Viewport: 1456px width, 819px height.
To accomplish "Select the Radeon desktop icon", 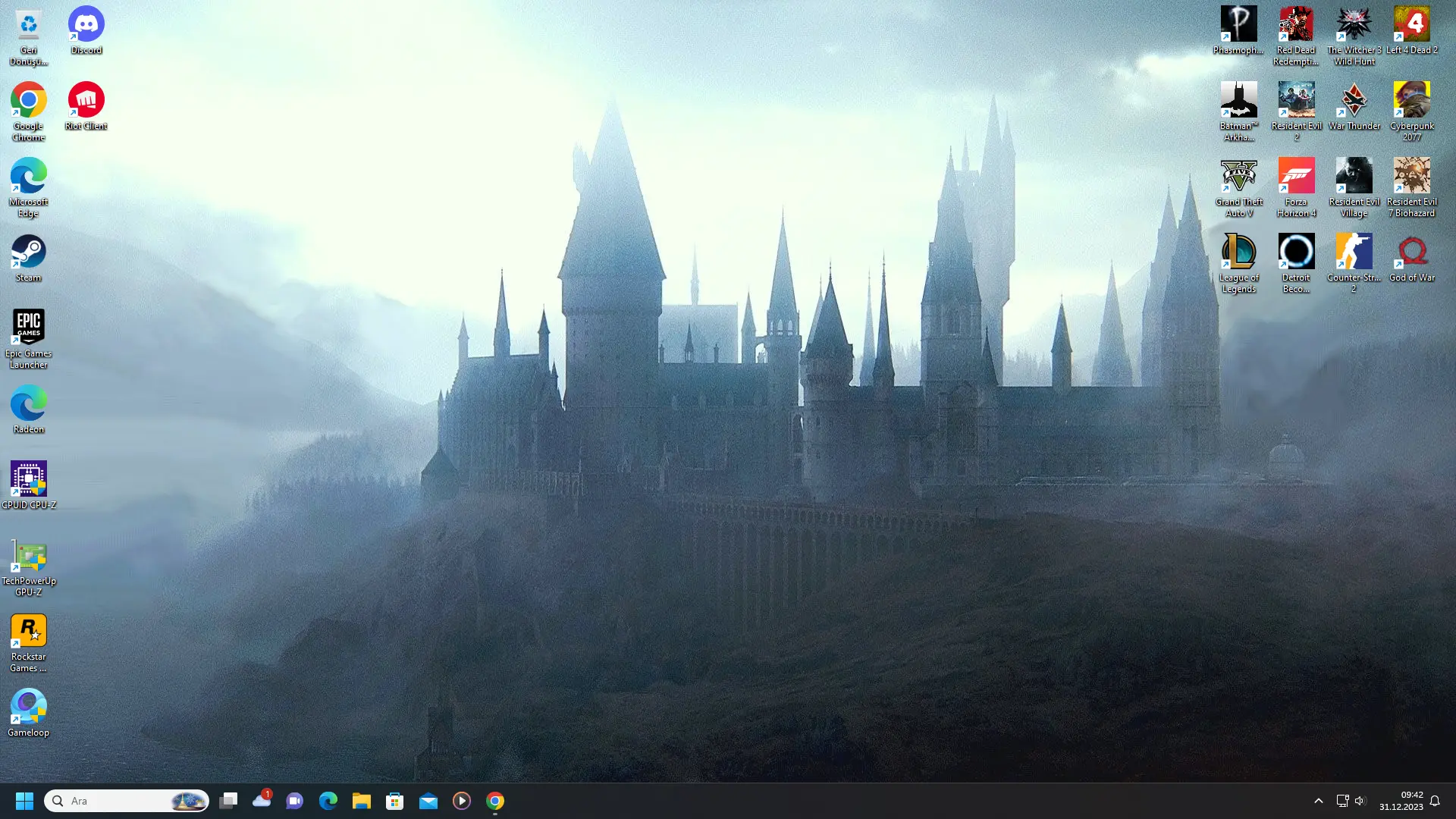I will [x=28, y=409].
